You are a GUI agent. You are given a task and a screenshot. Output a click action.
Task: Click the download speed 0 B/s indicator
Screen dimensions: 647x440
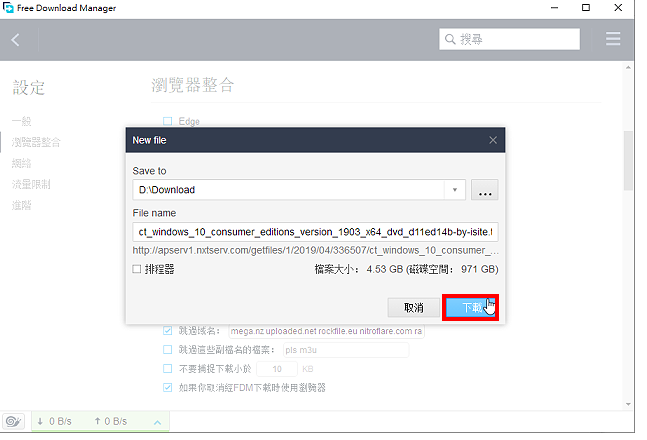pos(54,421)
